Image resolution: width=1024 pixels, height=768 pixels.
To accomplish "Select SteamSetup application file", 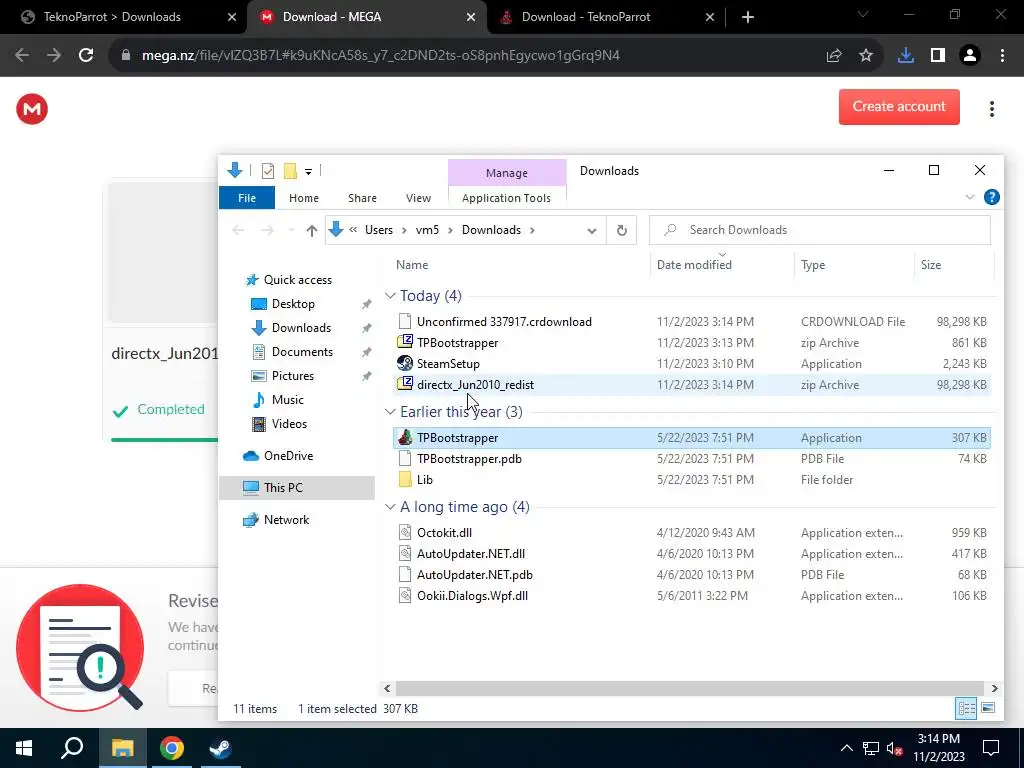I will (x=692, y=364).
